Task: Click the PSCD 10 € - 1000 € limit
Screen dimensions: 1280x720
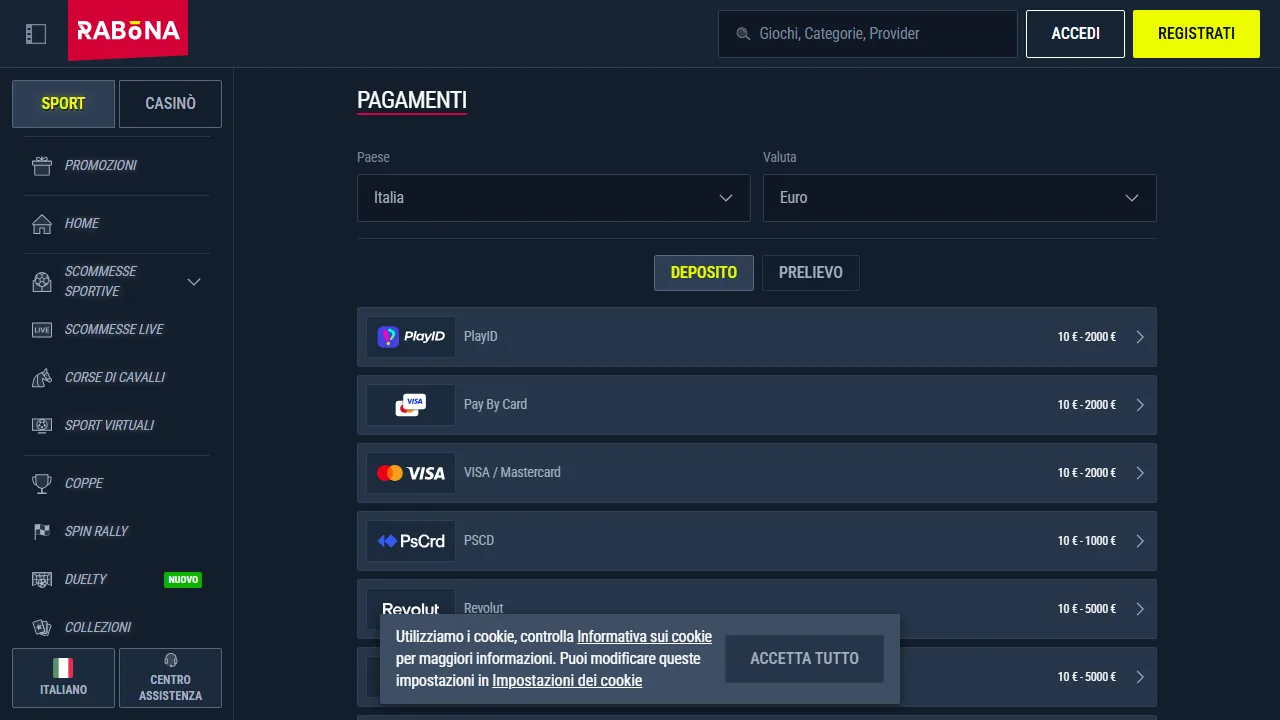Action: click(1087, 541)
